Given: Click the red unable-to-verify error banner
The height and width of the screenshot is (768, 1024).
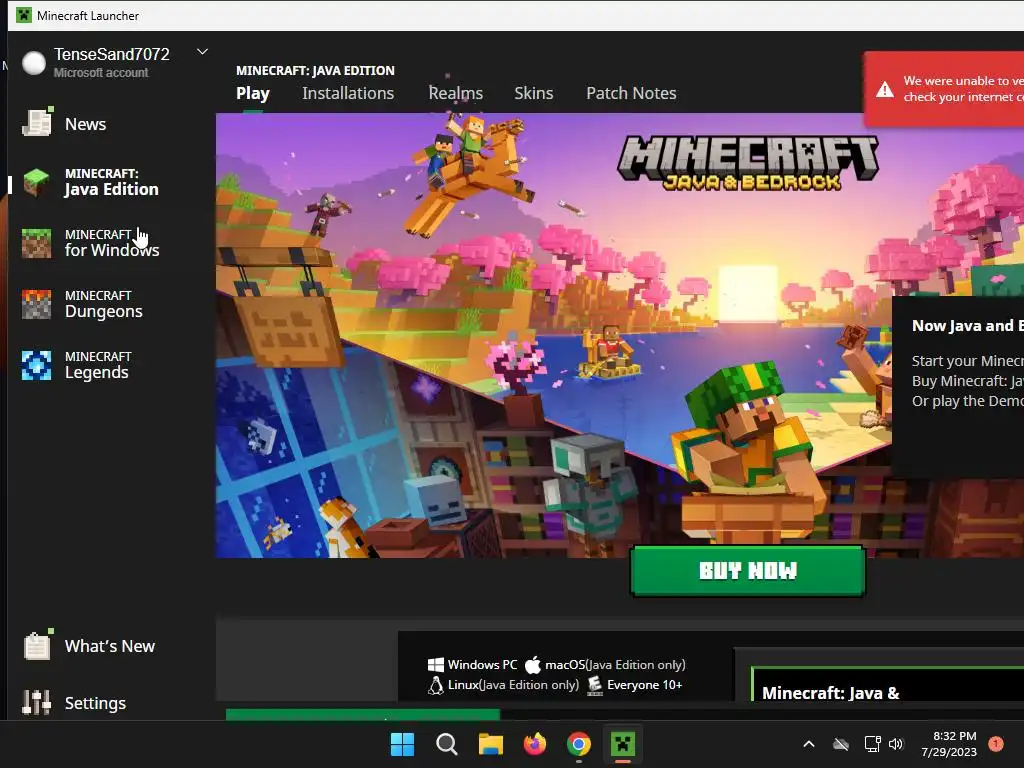Looking at the screenshot, I should pyautogui.click(x=944, y=89).
